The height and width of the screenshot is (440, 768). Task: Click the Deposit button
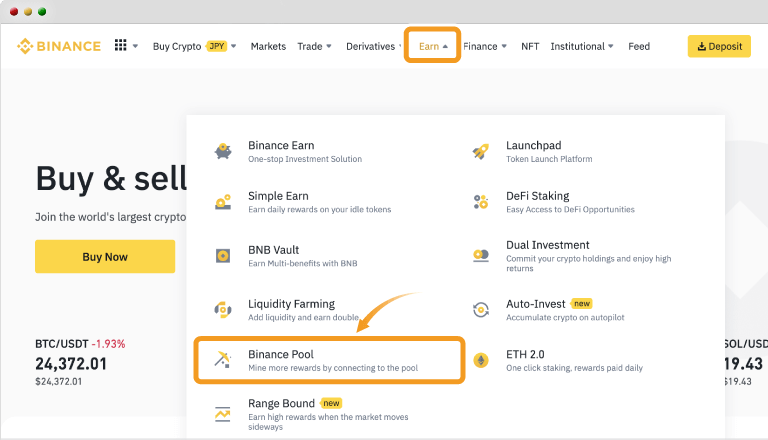(719, 46)
